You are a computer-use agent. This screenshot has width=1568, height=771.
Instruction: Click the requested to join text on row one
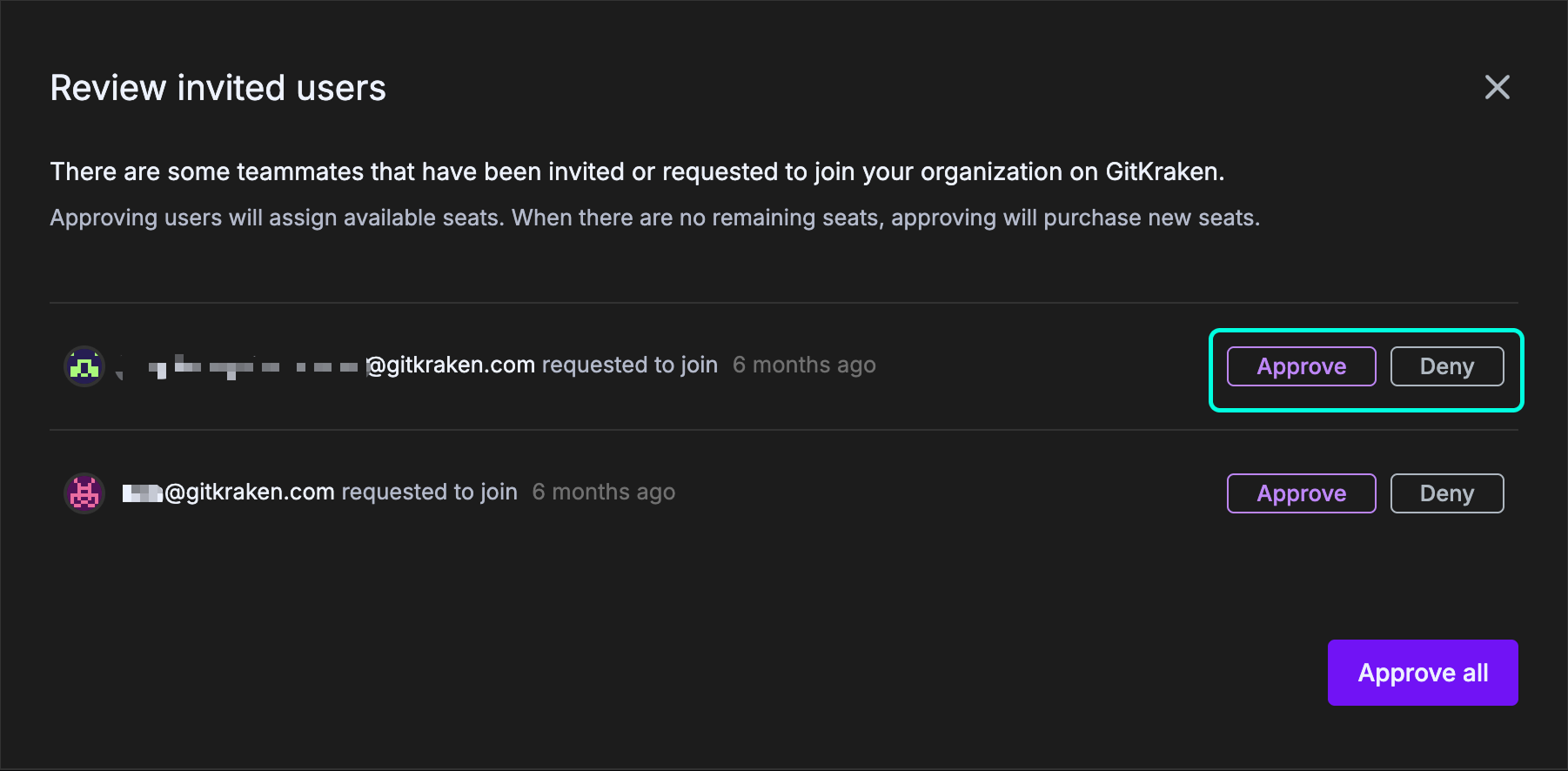[629, 365]
